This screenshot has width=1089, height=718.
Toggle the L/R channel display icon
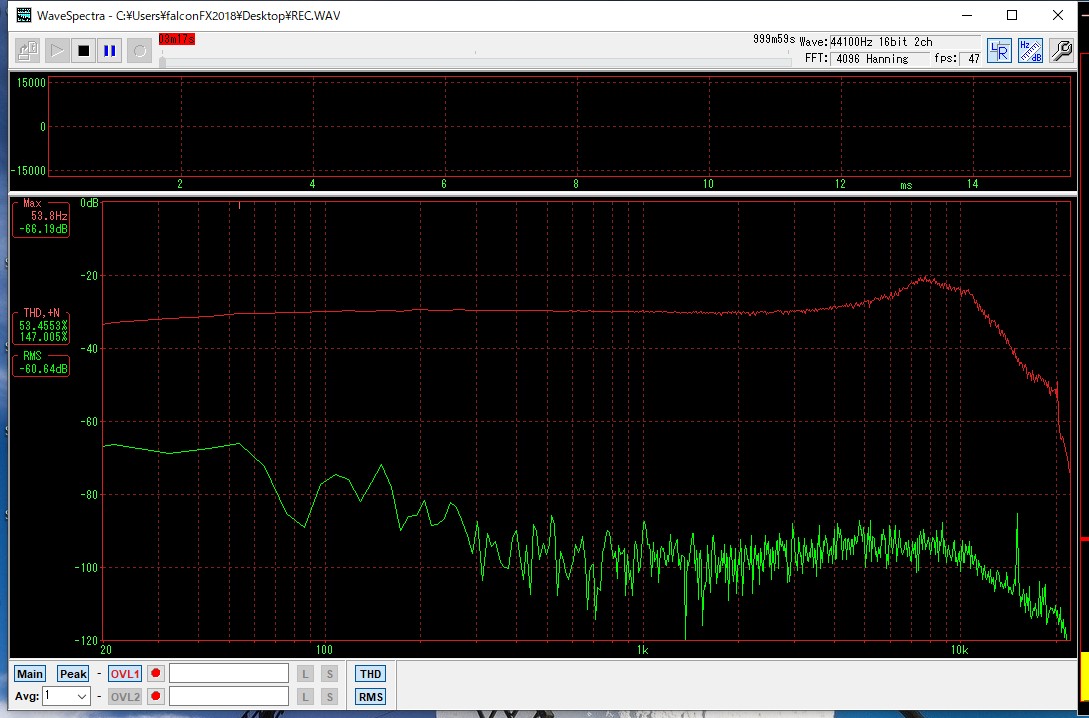999,51
